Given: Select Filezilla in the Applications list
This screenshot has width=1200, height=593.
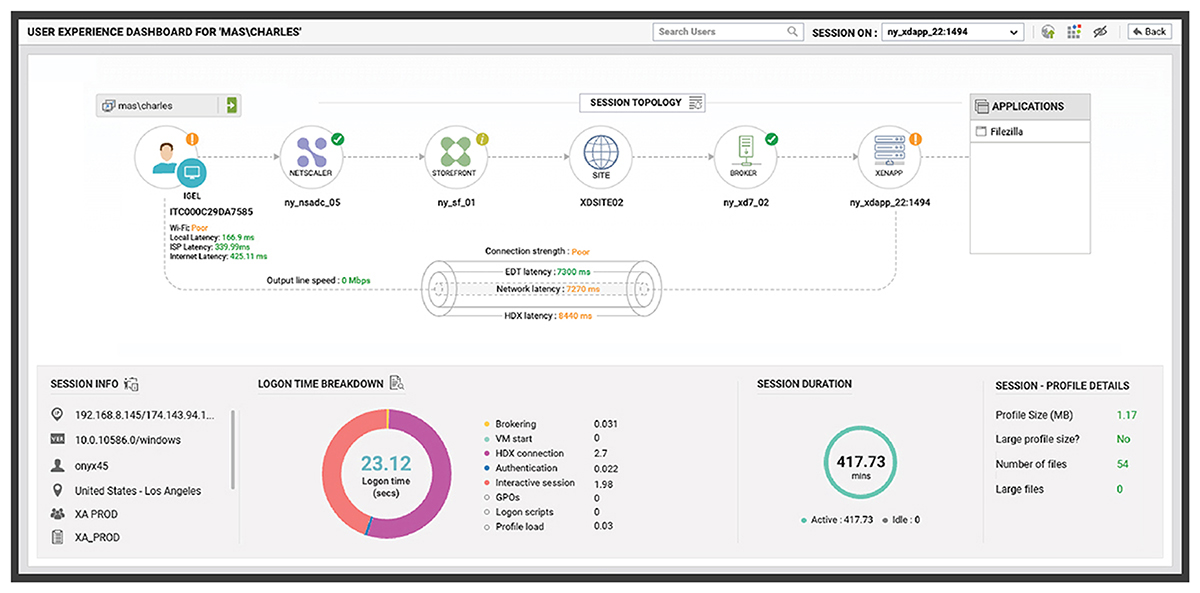Looking at the screenshot, I should 1007,131.
